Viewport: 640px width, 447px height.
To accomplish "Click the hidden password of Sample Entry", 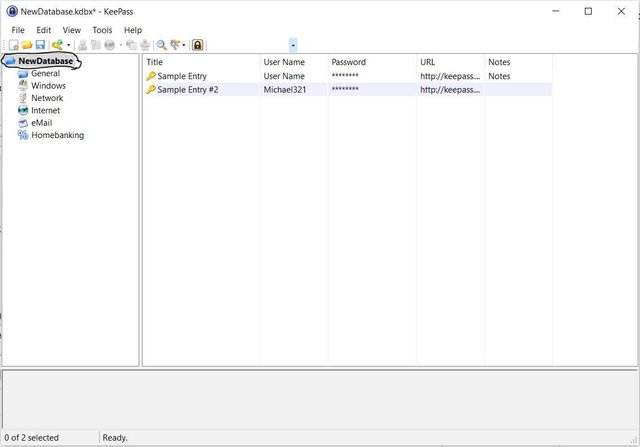I will point(345,76).
